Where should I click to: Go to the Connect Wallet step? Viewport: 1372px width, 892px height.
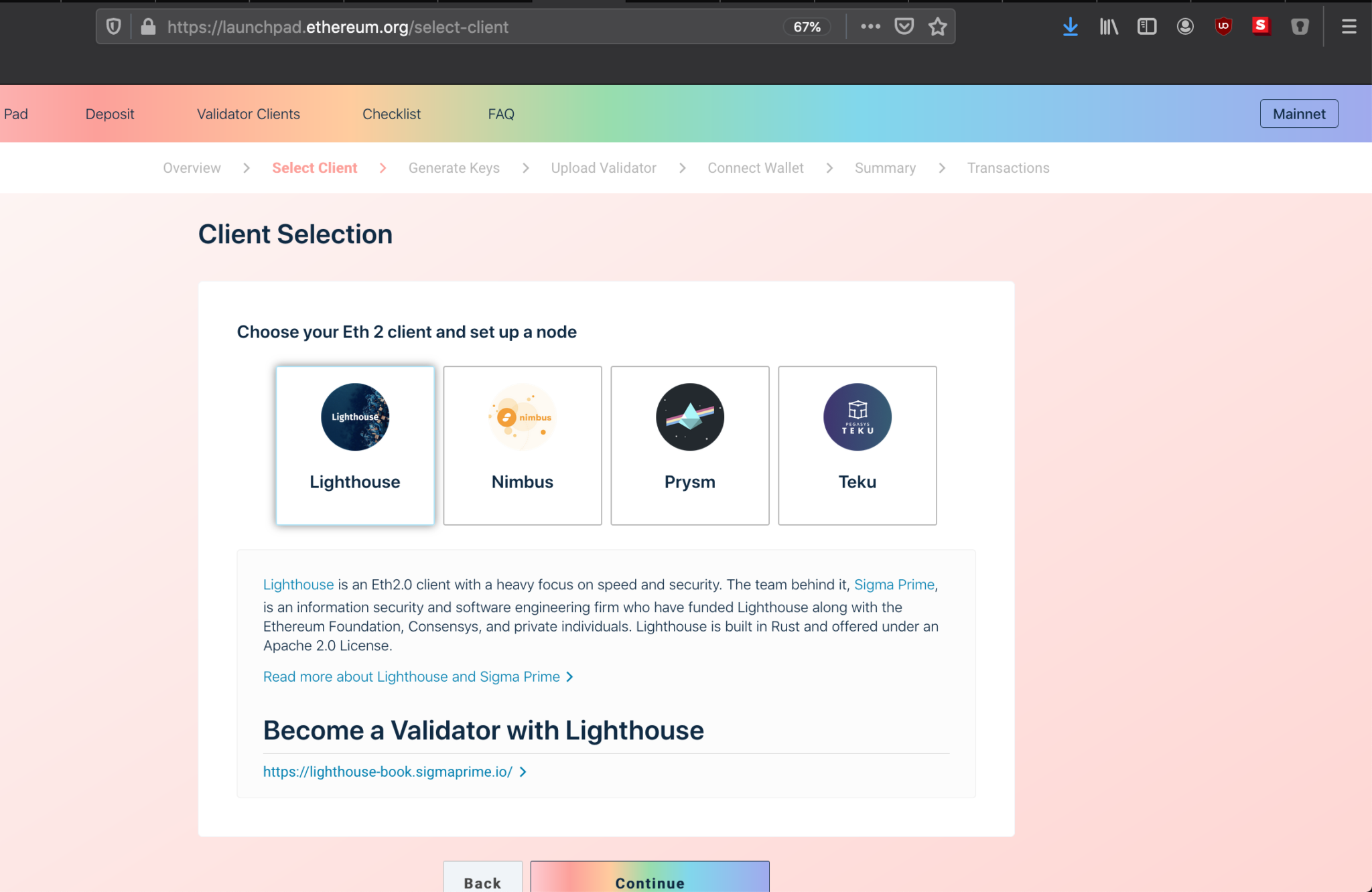756,168
